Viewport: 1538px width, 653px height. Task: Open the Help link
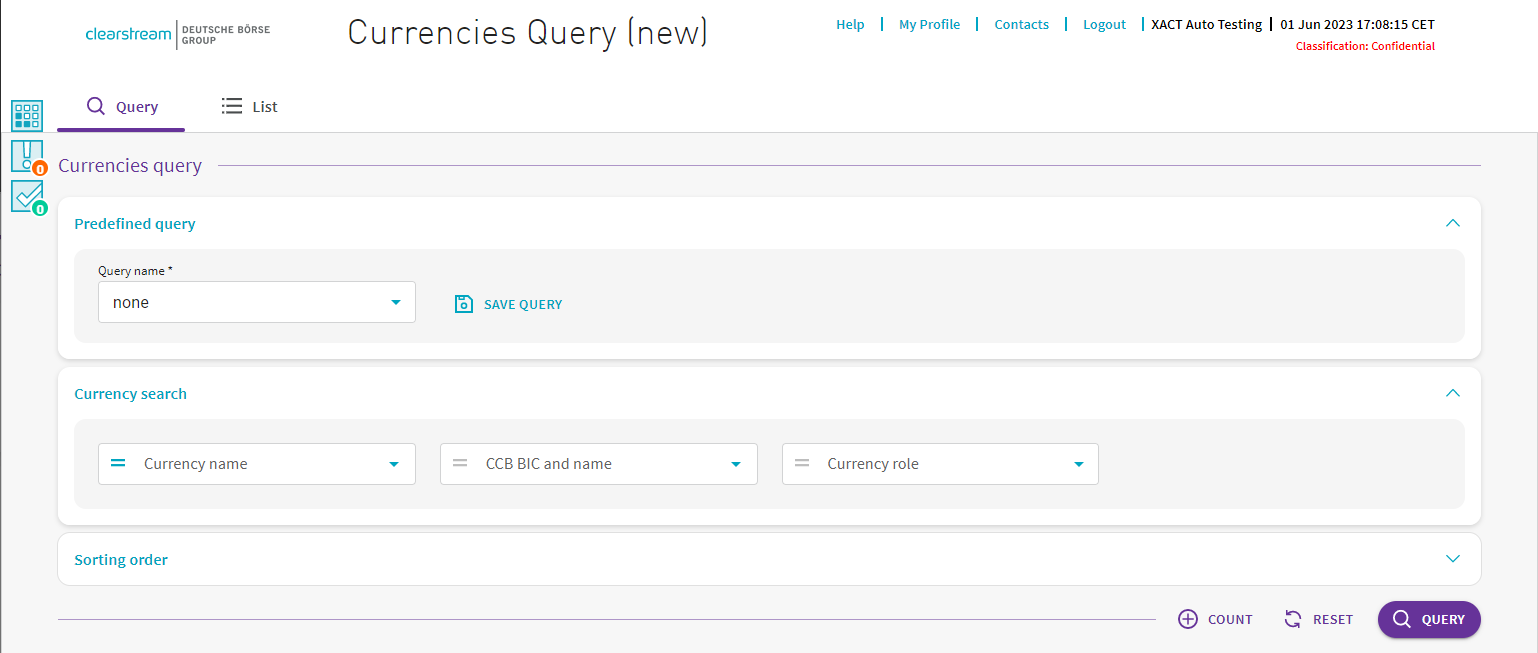[x=850, y=24]
